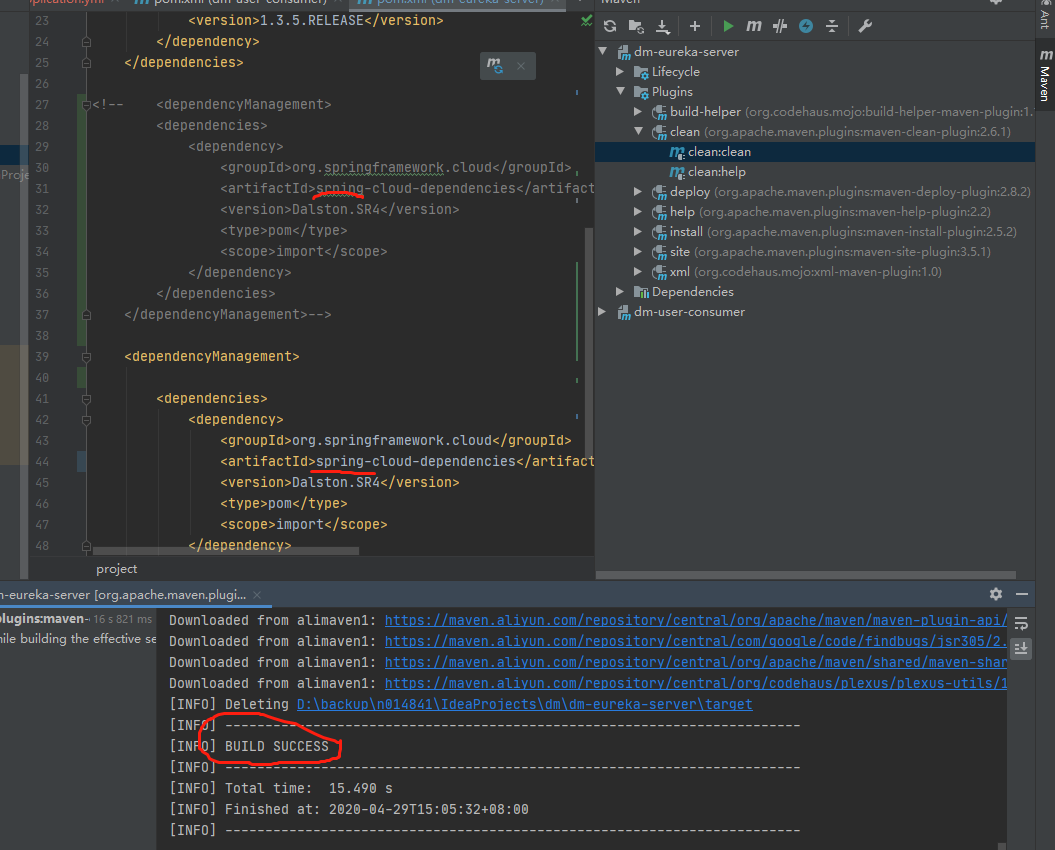Click the Add Maven Projects plus icon

point(695,26)
